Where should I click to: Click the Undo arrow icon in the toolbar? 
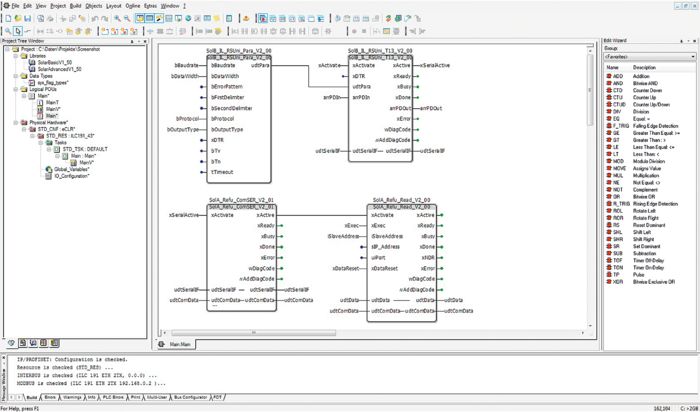95,18
